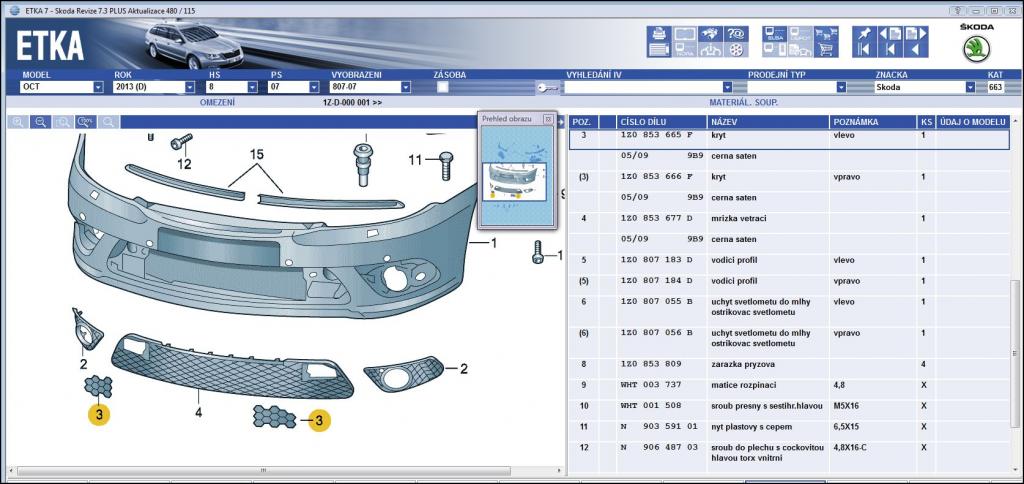Jump to first with leftmost skip-back icon

[x=865, y=50]
